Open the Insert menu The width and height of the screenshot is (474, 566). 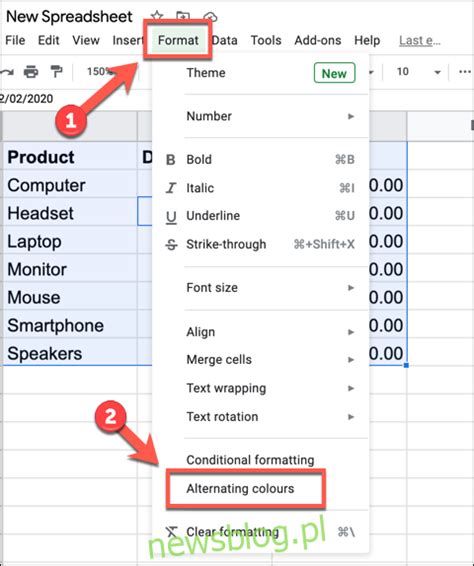point(127,40)
